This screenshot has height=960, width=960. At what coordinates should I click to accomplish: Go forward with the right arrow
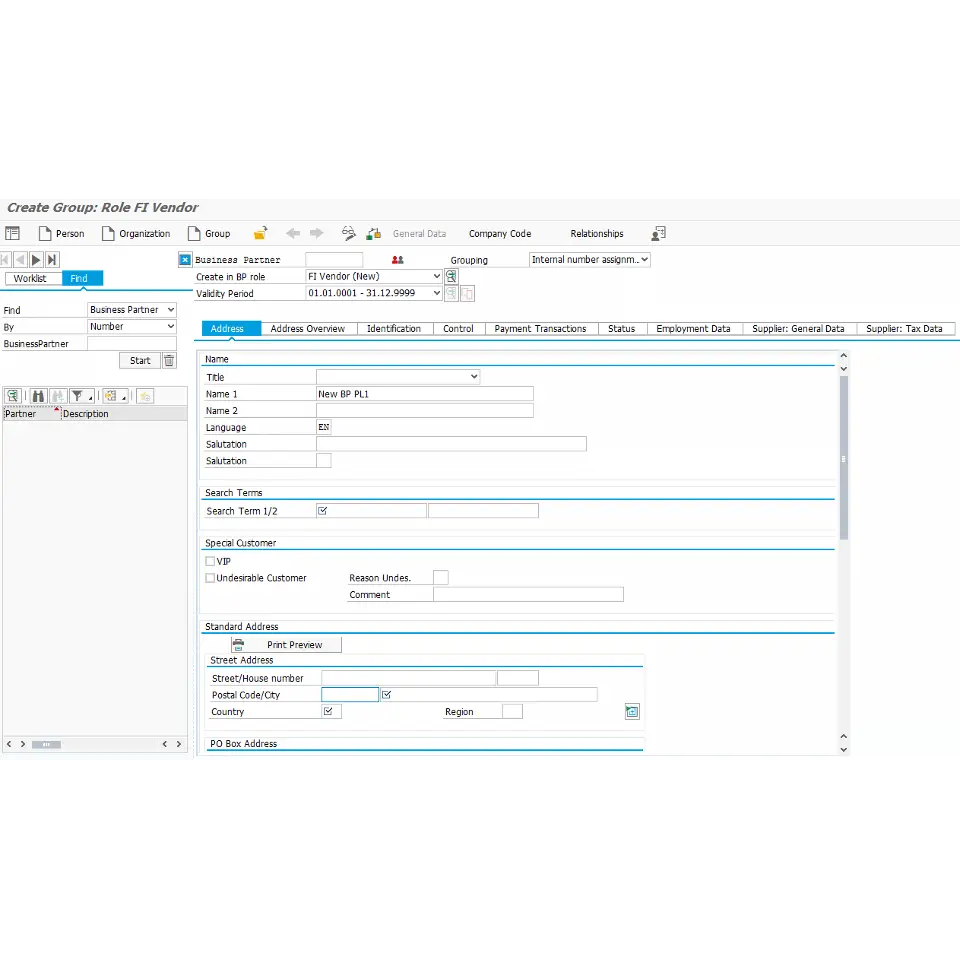[317, 233]
